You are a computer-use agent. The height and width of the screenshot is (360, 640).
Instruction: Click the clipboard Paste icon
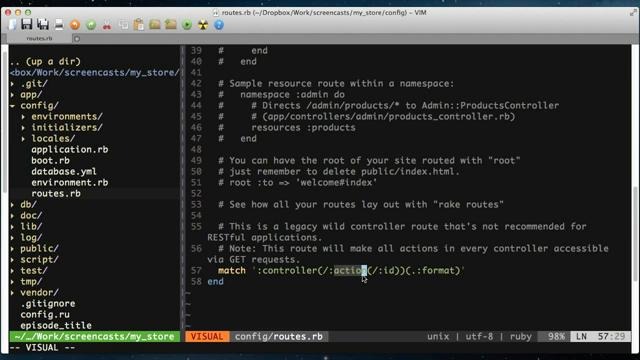139,24
